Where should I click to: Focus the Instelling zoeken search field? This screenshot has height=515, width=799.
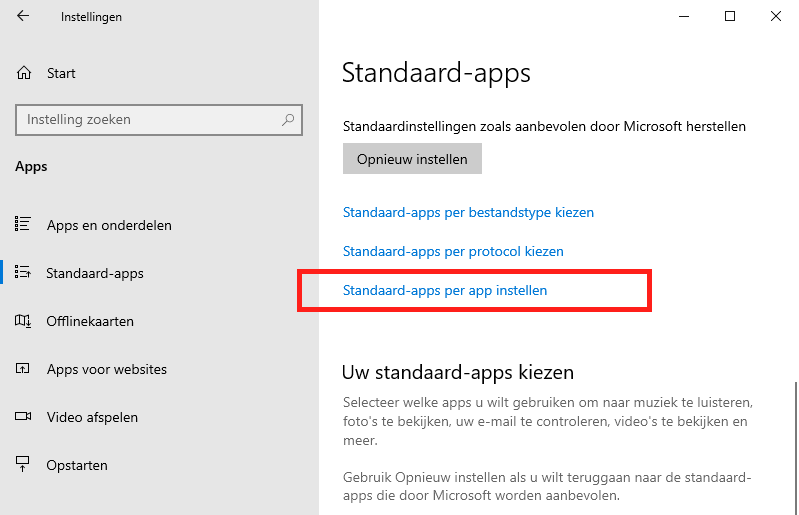(x=150, y=120)
